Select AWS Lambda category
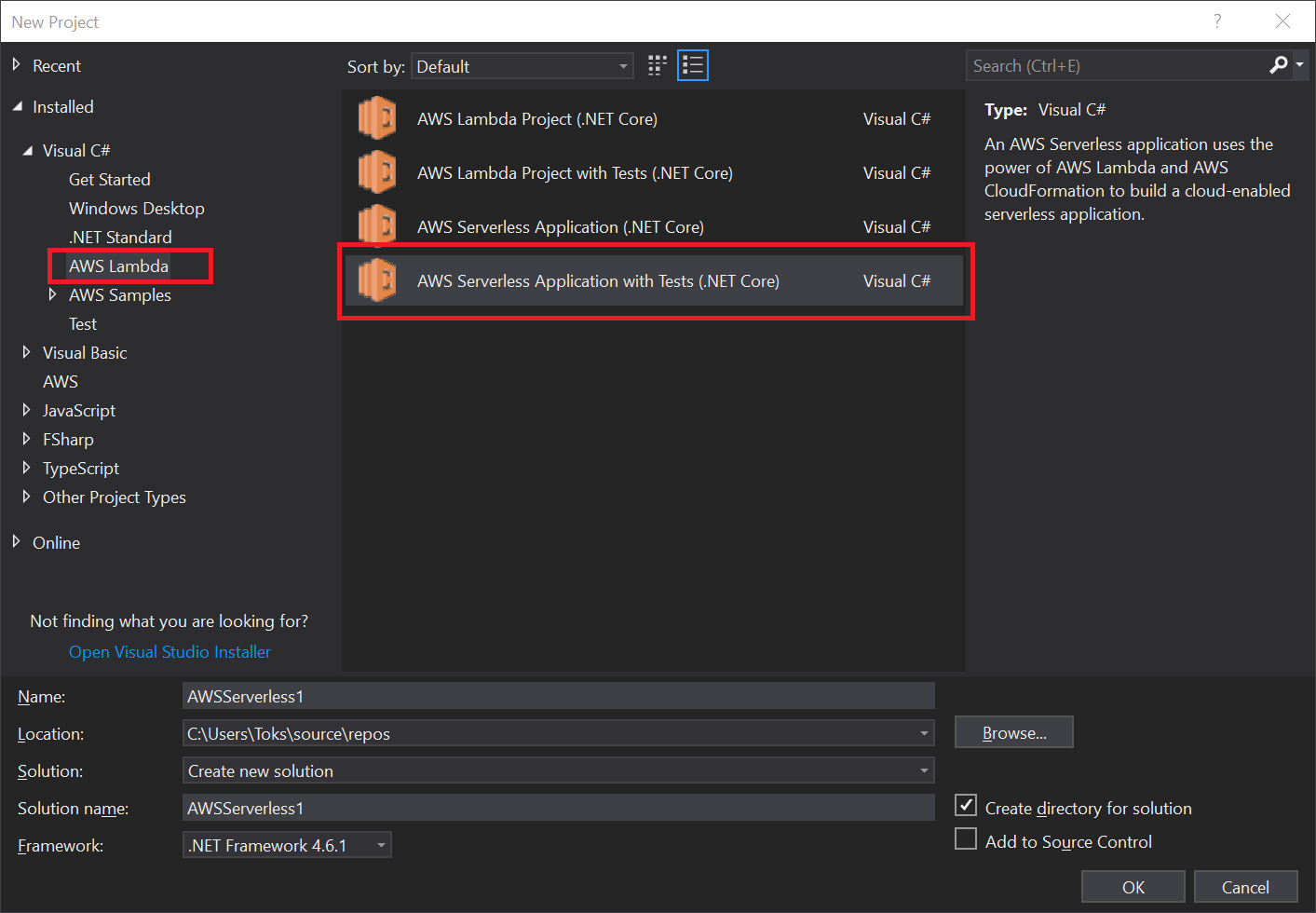Viewport: 1316px width, 913px height. pos(119,266)
